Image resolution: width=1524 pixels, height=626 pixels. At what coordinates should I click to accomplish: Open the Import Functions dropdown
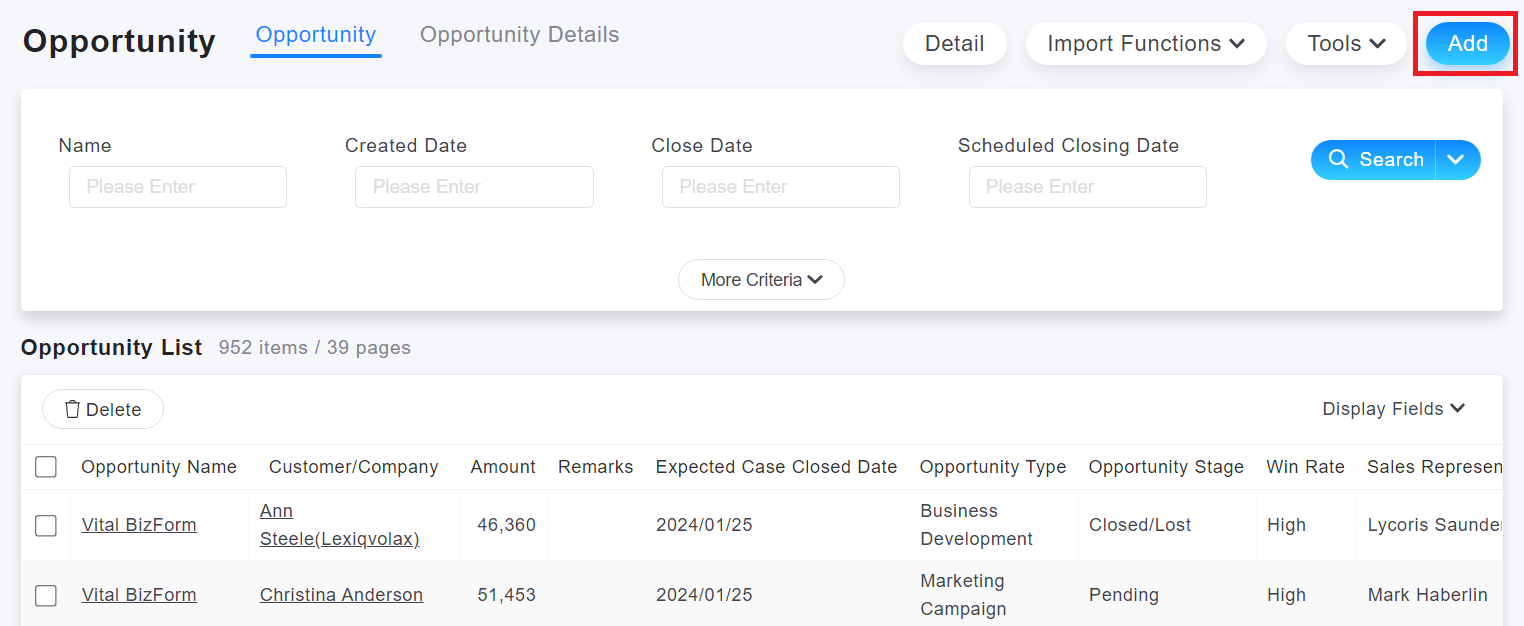coord(1146,44)
